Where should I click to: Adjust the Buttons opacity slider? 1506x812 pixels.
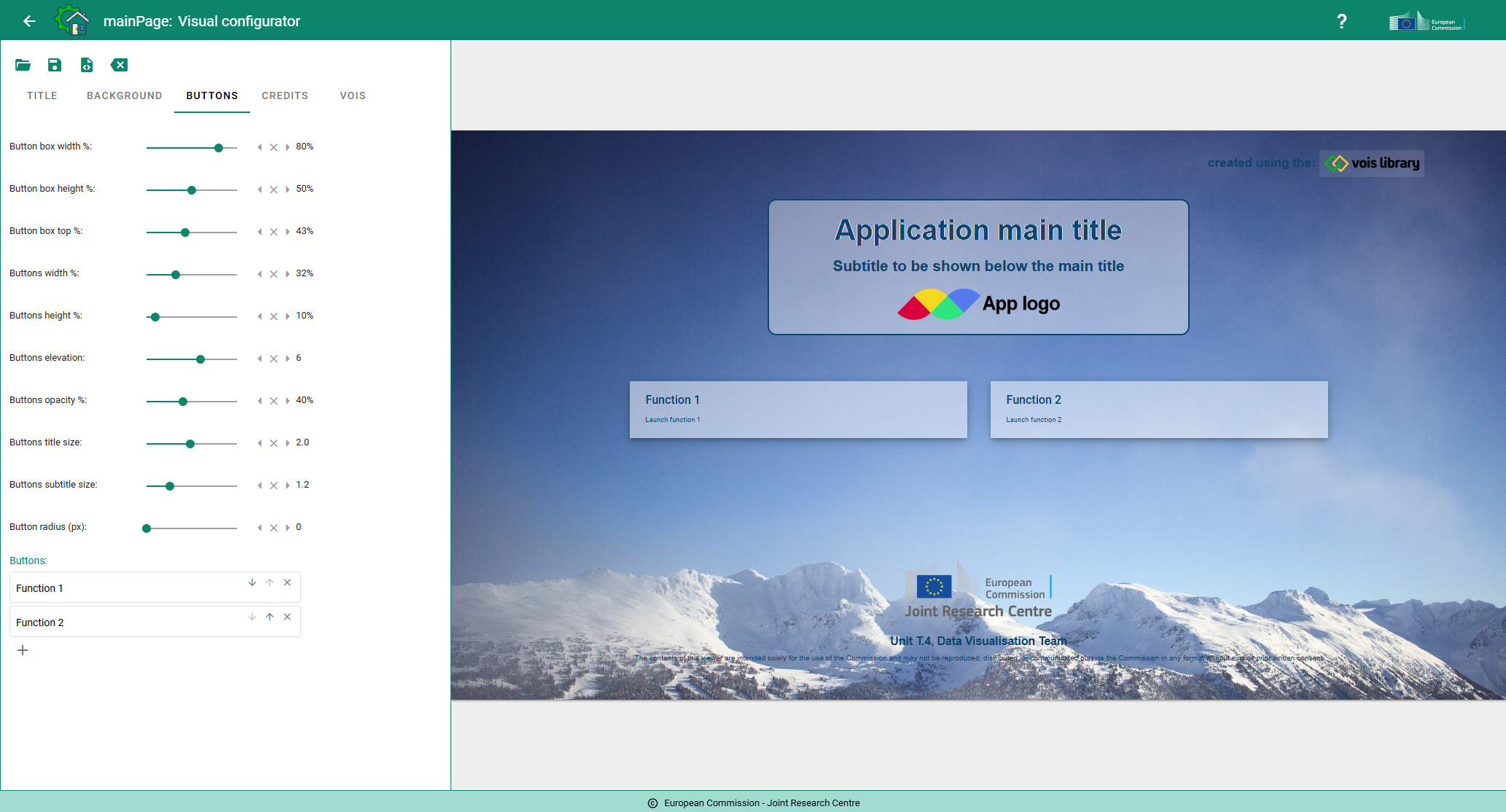[x=192, y=402]
